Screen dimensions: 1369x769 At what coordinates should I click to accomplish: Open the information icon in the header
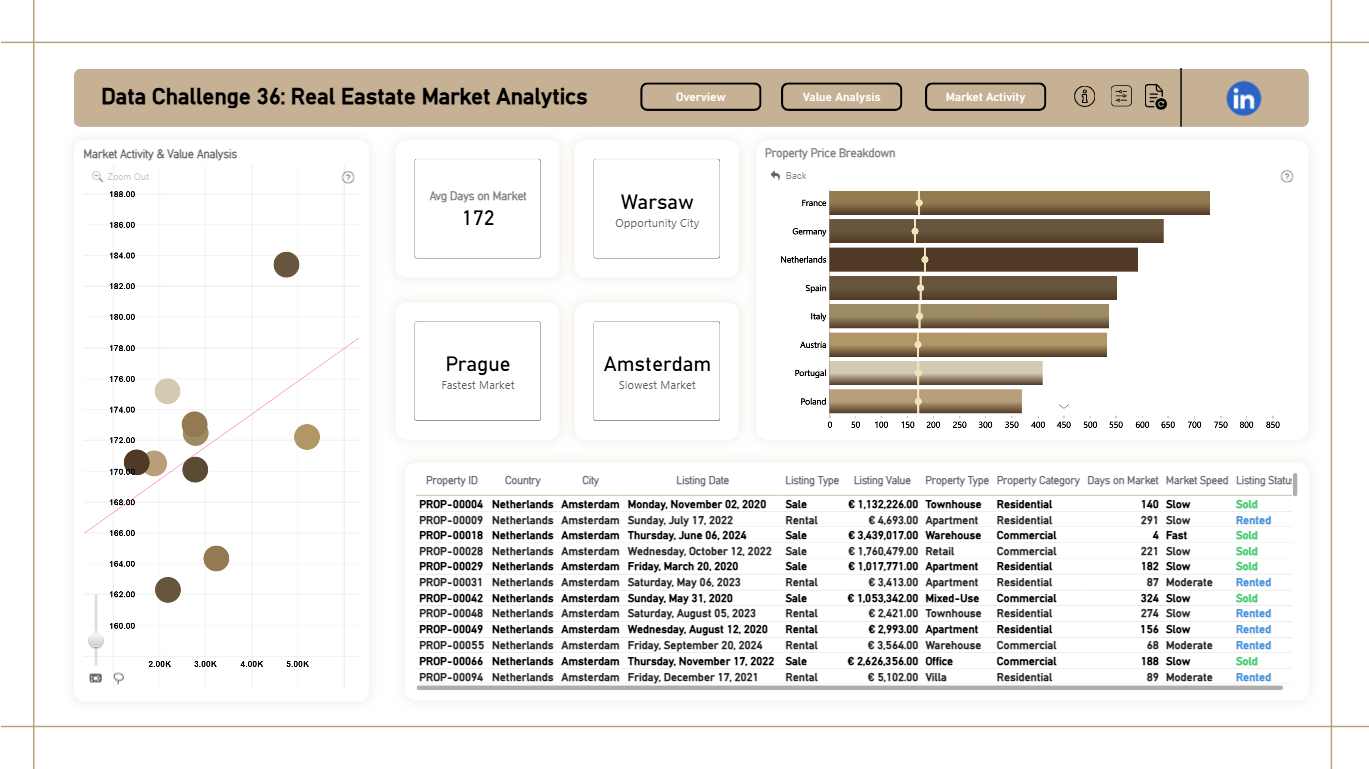[1085, 97]
